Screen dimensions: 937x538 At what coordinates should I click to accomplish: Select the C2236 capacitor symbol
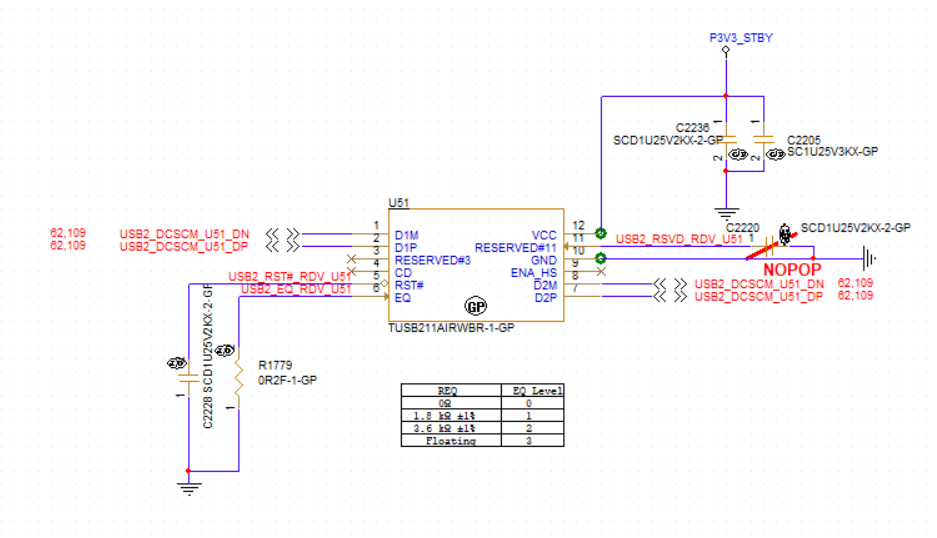point(726,140)
